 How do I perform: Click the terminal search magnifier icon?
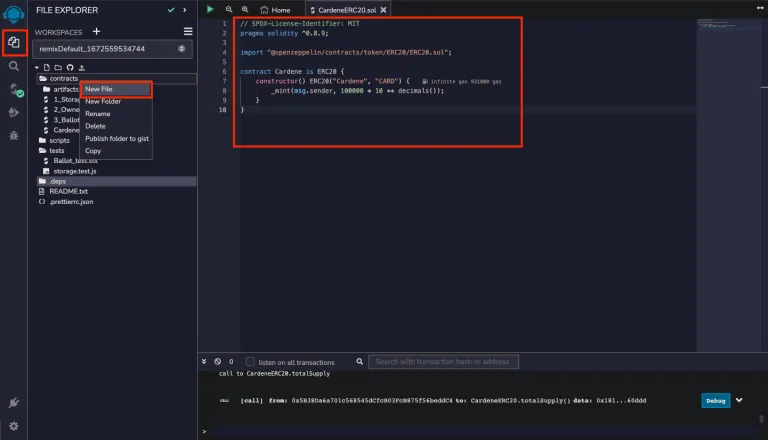click(x=360, y=362)
